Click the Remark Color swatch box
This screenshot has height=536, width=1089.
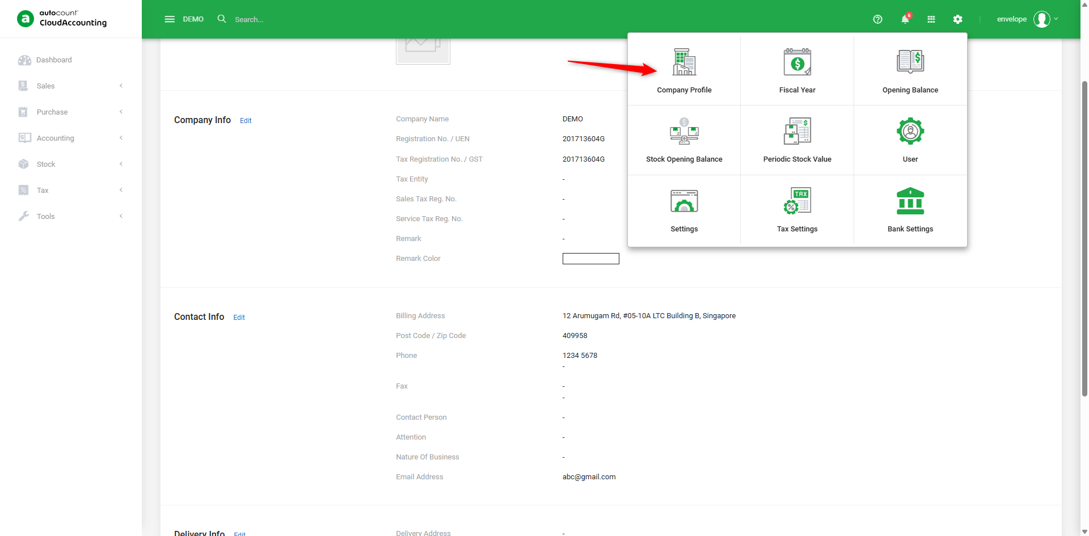point(590,259)
